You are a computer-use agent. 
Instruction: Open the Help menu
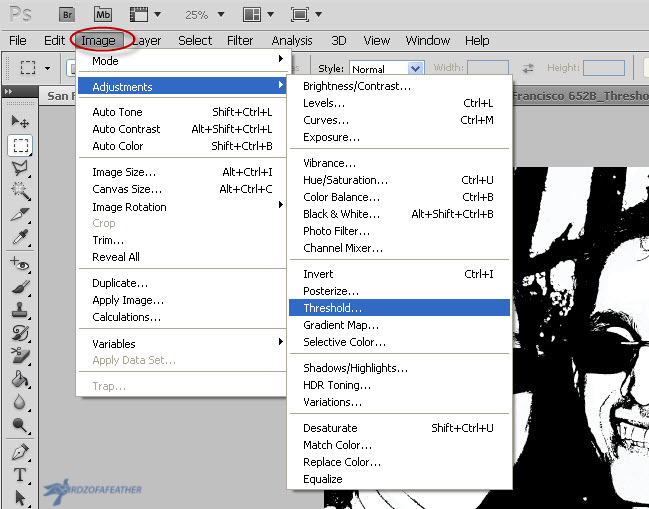477,41
